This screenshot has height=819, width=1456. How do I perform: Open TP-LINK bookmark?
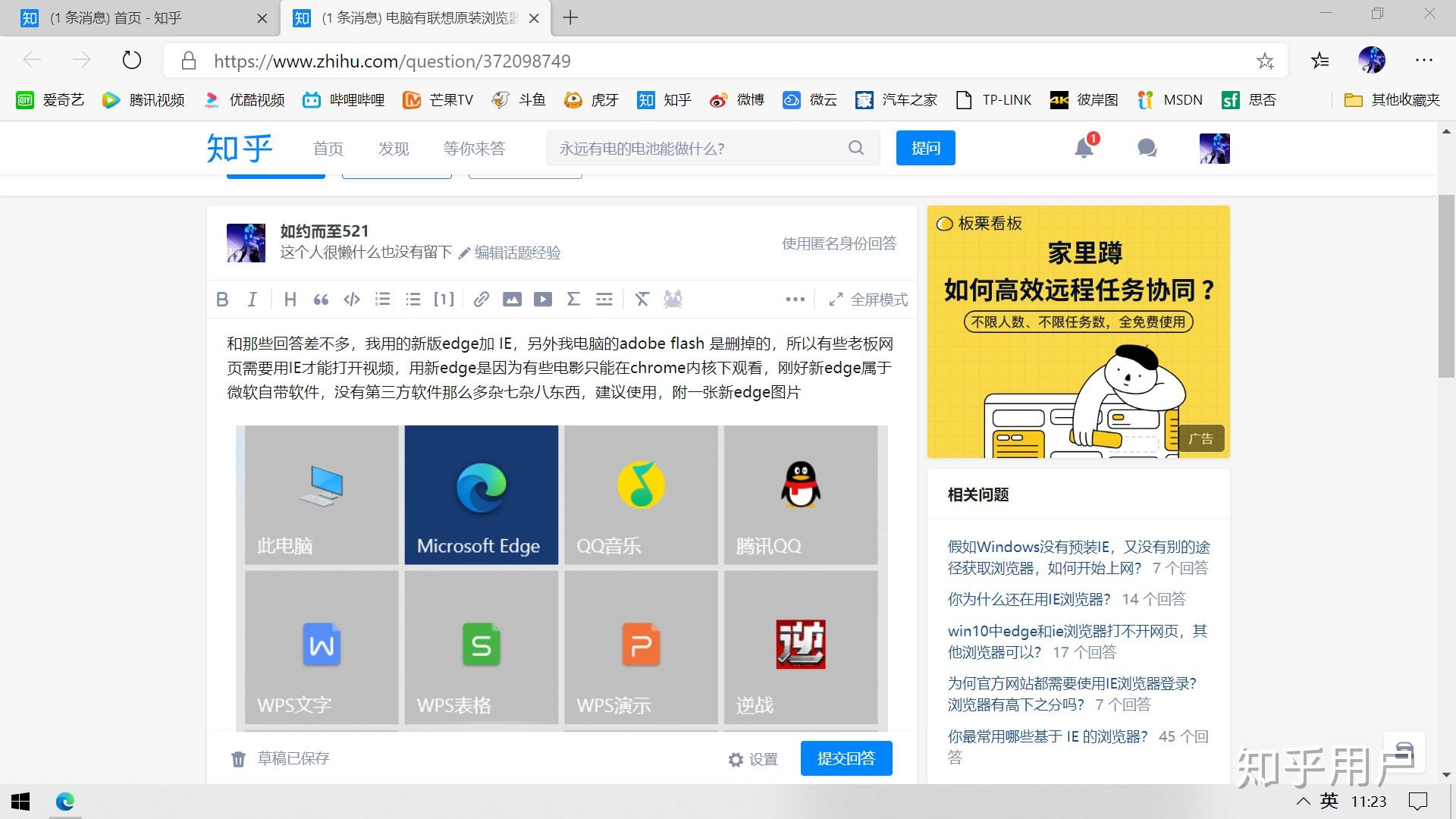(993, 100)
